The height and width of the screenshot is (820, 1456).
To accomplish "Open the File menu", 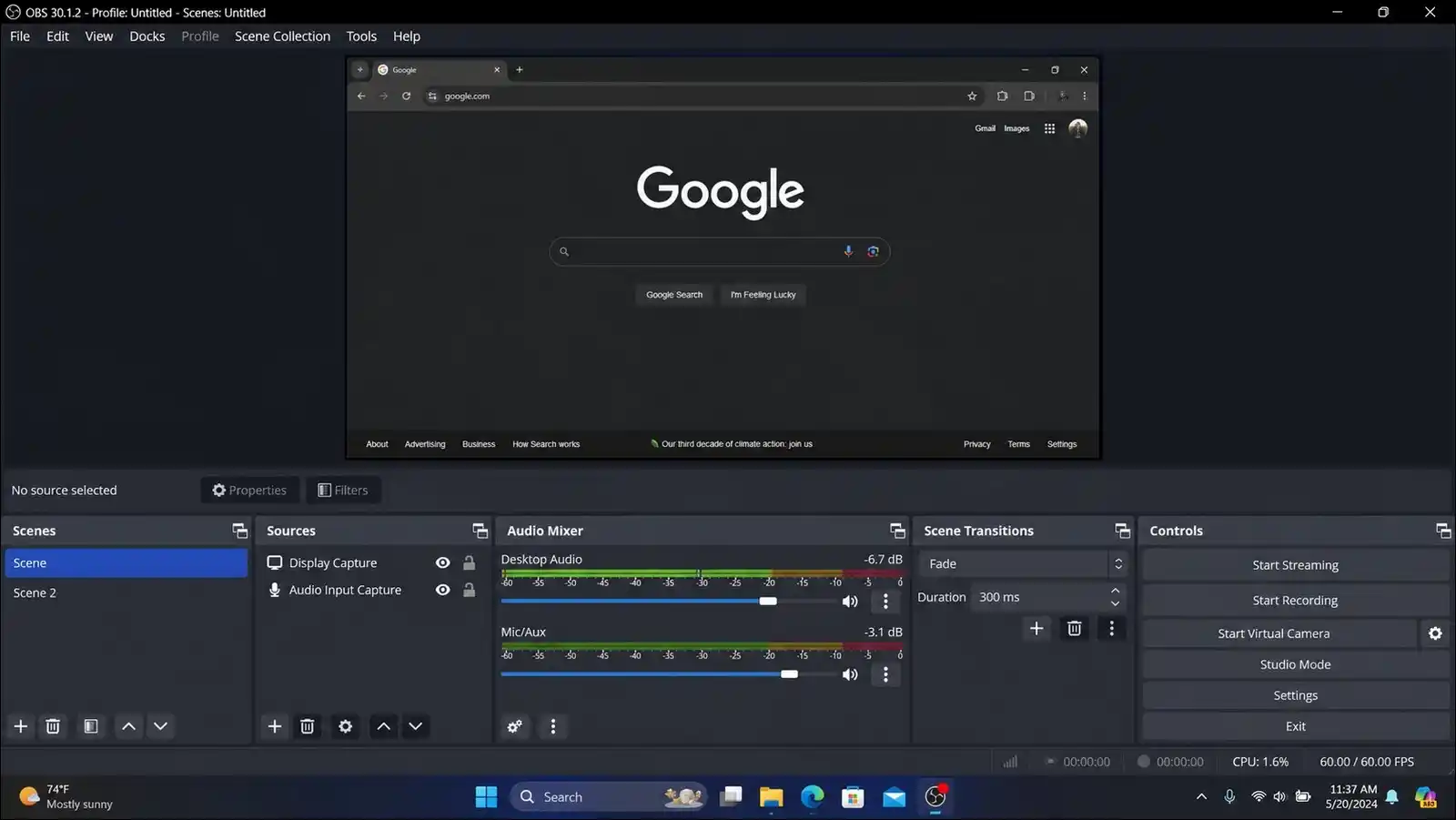I will [x=20, y=36].
